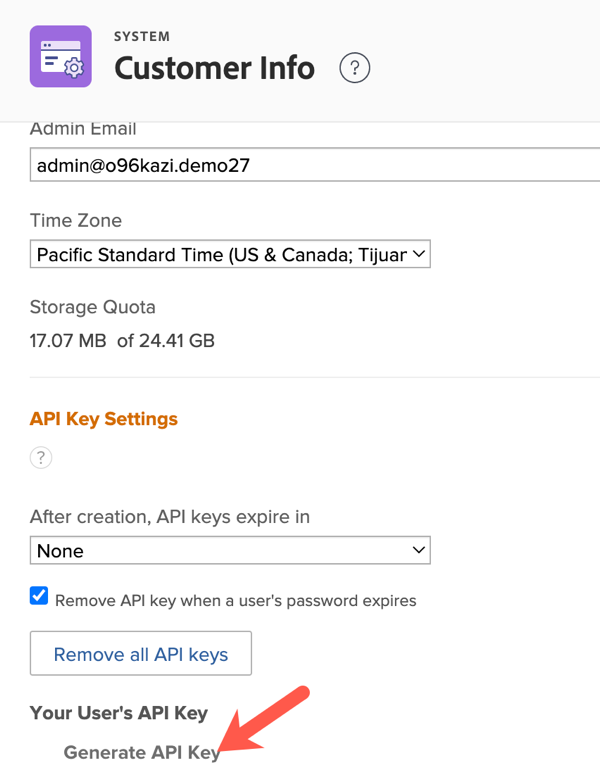Click the purple Customer Info system icon
The height and width of the screenshot is (780, 600).
coord(61,56)
